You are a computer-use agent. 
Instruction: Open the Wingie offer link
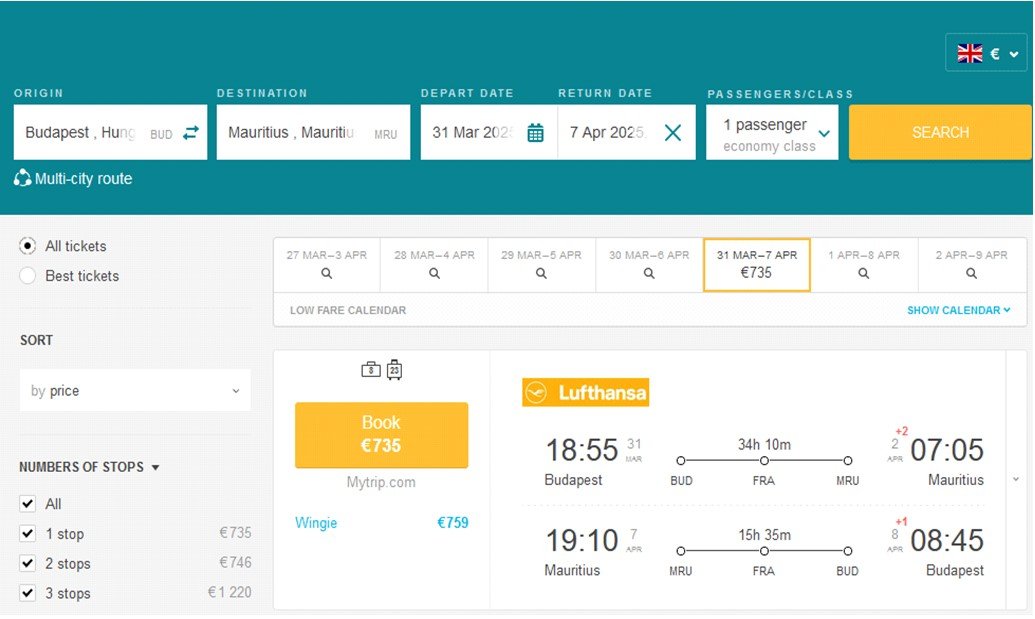pyautogui.click(x=316, y=523)
